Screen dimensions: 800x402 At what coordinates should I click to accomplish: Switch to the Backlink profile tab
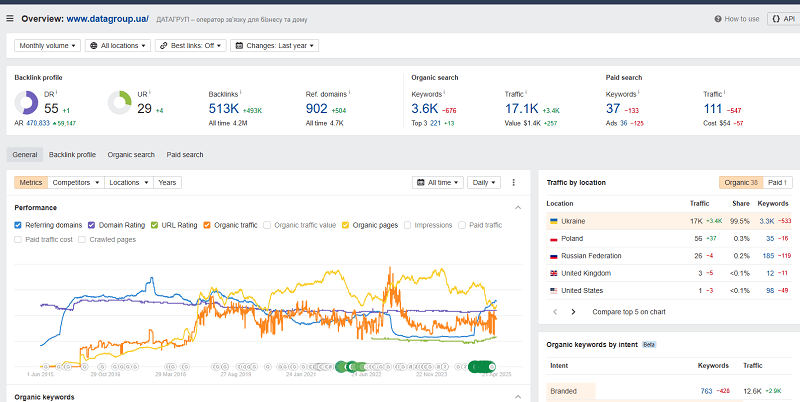point(72,155)
